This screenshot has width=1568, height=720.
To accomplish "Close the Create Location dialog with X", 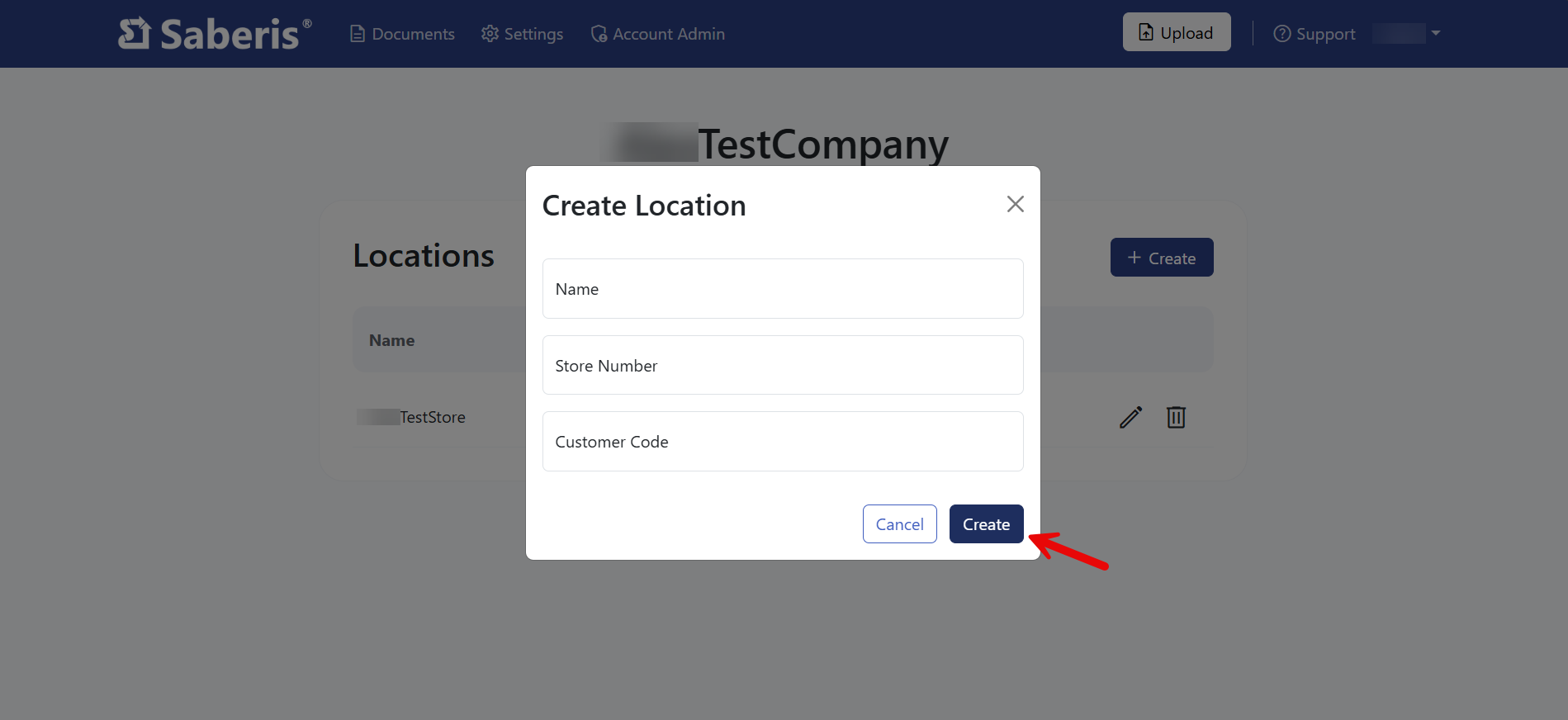I will click(1015, 204).
